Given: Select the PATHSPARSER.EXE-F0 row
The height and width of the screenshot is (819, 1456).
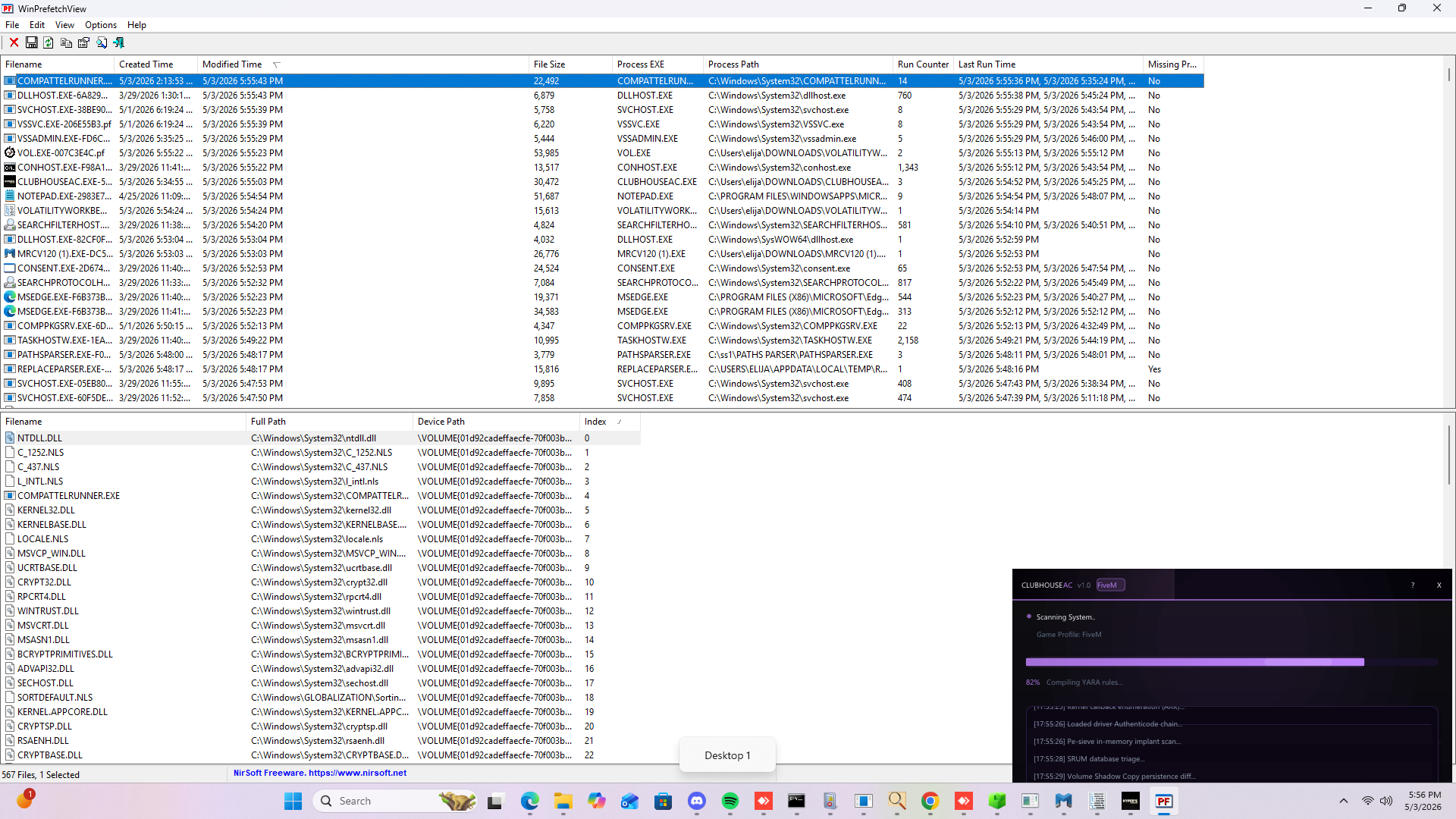Looking at the screenshot, I should click(x=602, y=354).
